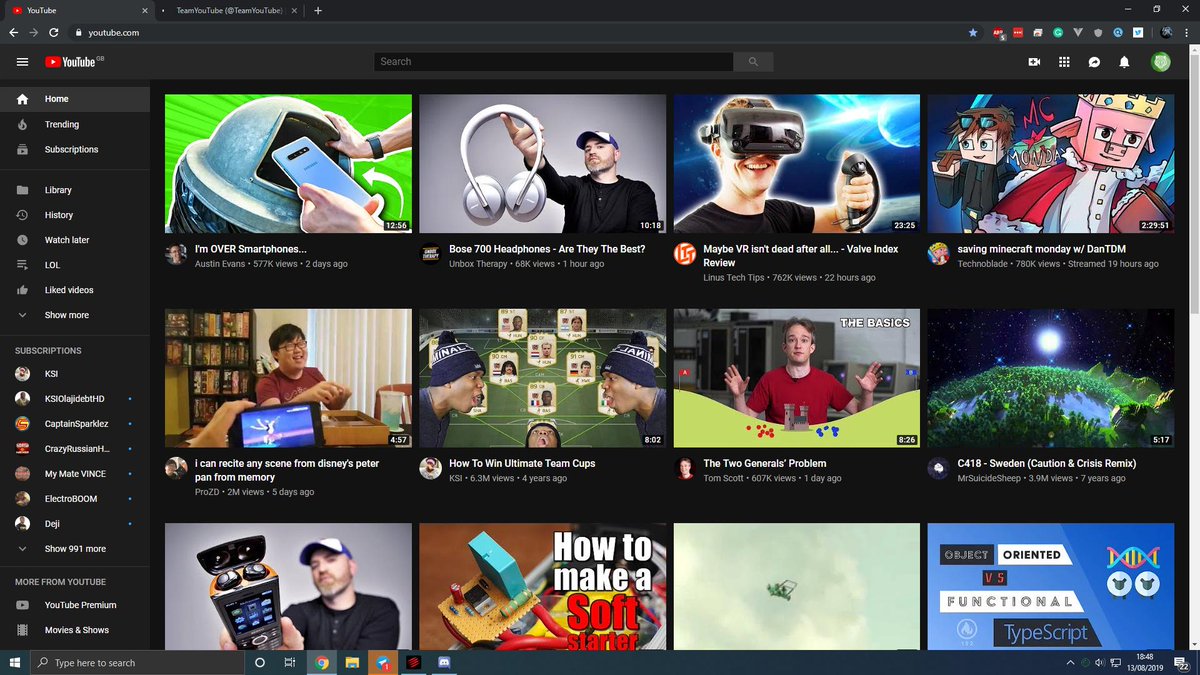This screenshot has height=675, width=1200.
Task: Click the Technoblade channel name
Action: tap(984, 264)
